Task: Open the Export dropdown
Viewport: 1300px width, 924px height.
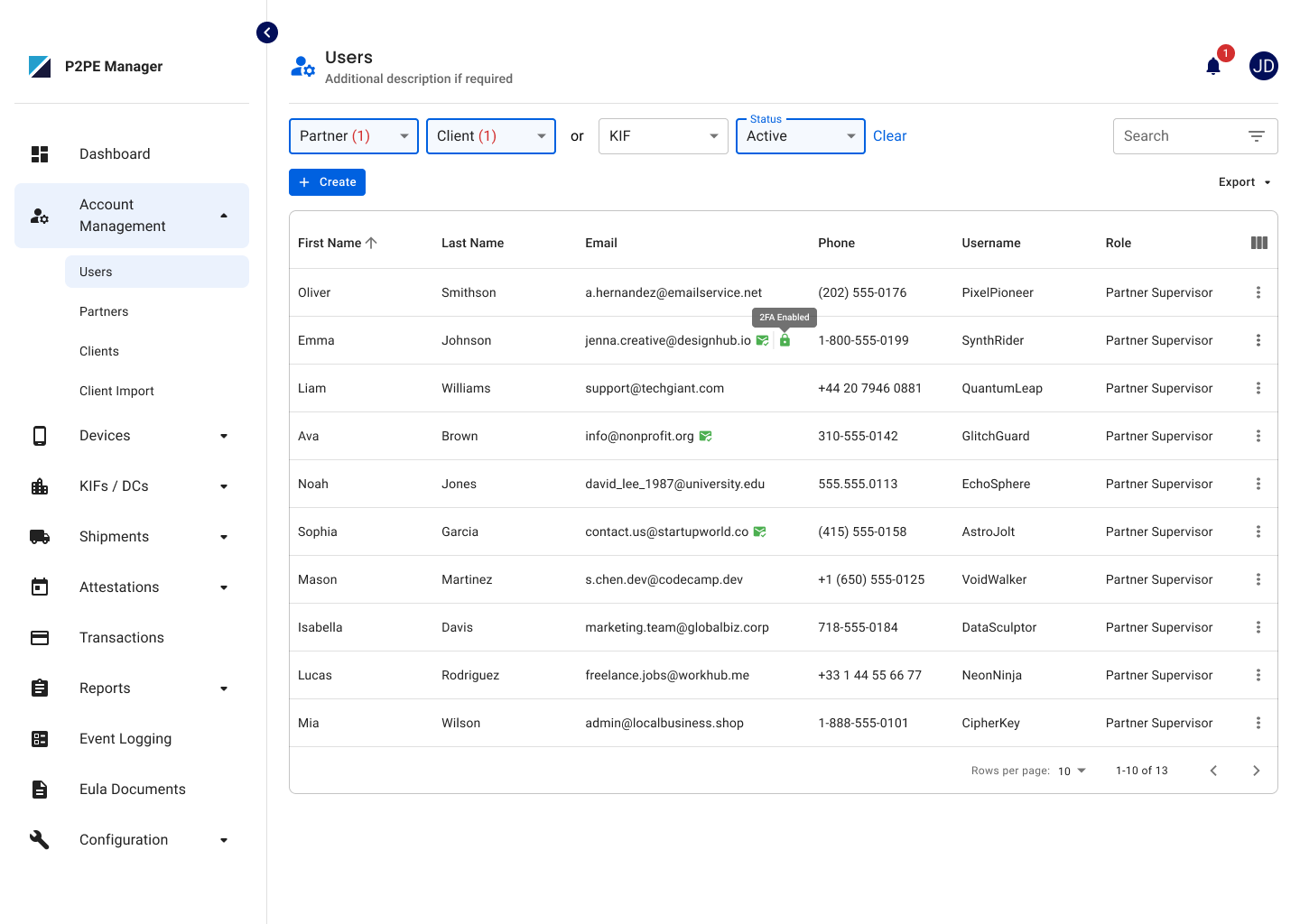Action: click(x=1245, y=182)
